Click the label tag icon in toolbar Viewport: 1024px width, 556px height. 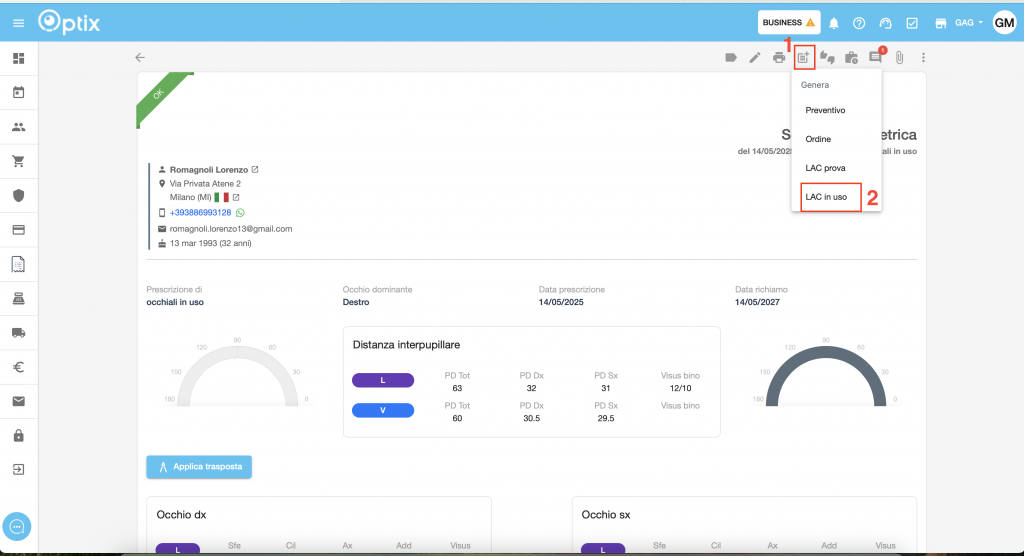(731, 58)
